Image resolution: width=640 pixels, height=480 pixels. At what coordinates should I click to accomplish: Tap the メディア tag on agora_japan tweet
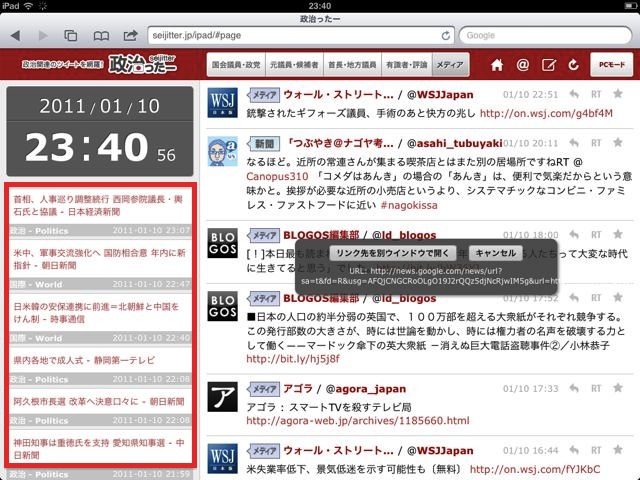264,389
